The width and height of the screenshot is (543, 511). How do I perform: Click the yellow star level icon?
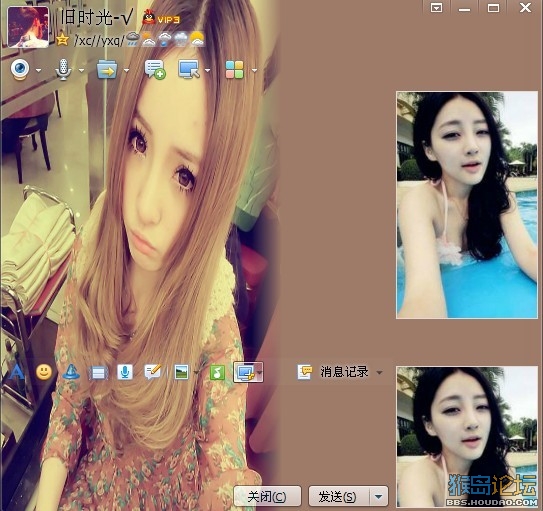62,40
